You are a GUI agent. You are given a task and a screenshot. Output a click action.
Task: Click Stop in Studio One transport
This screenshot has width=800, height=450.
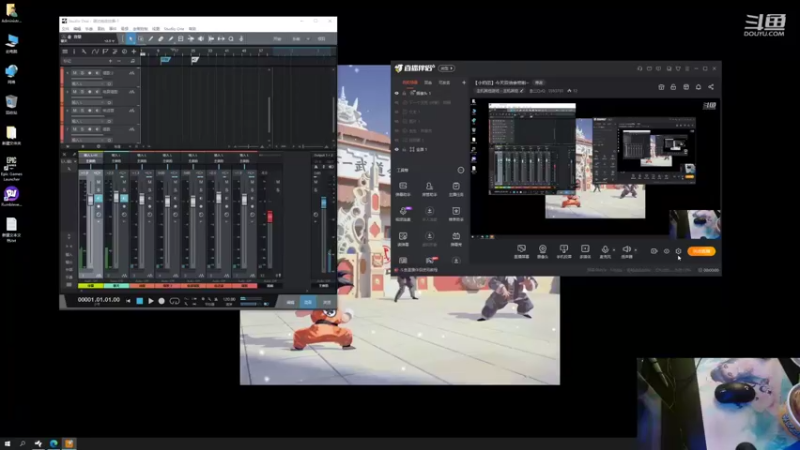140,301
